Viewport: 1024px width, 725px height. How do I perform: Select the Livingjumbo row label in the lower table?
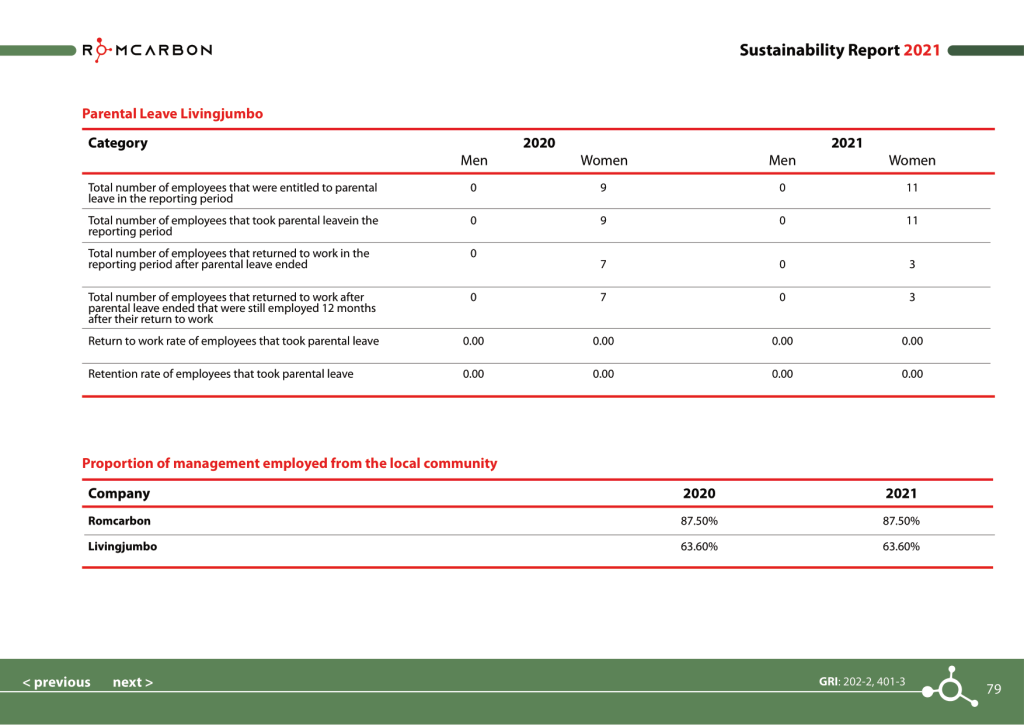(x=122, y=547)
